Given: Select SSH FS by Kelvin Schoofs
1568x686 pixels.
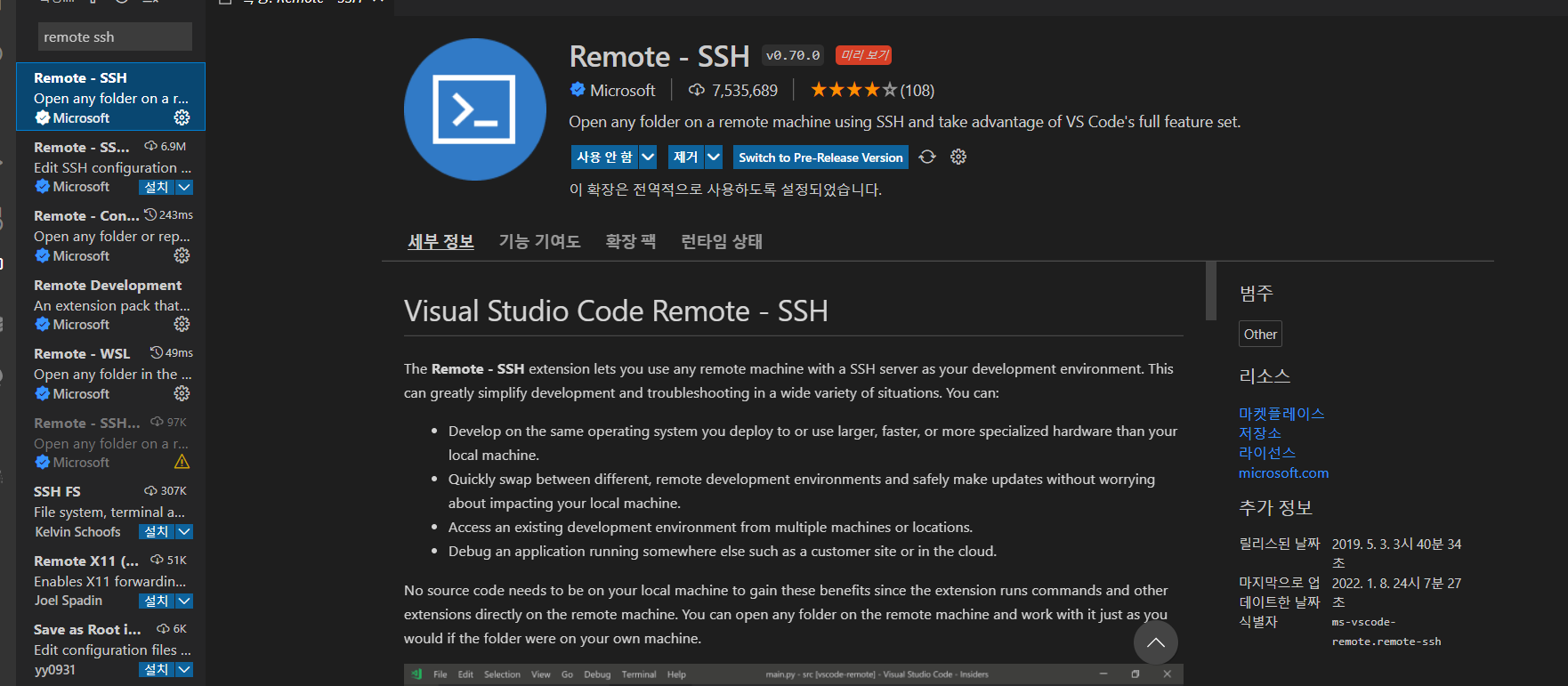Looking at the screenshot, I should 111,512.
